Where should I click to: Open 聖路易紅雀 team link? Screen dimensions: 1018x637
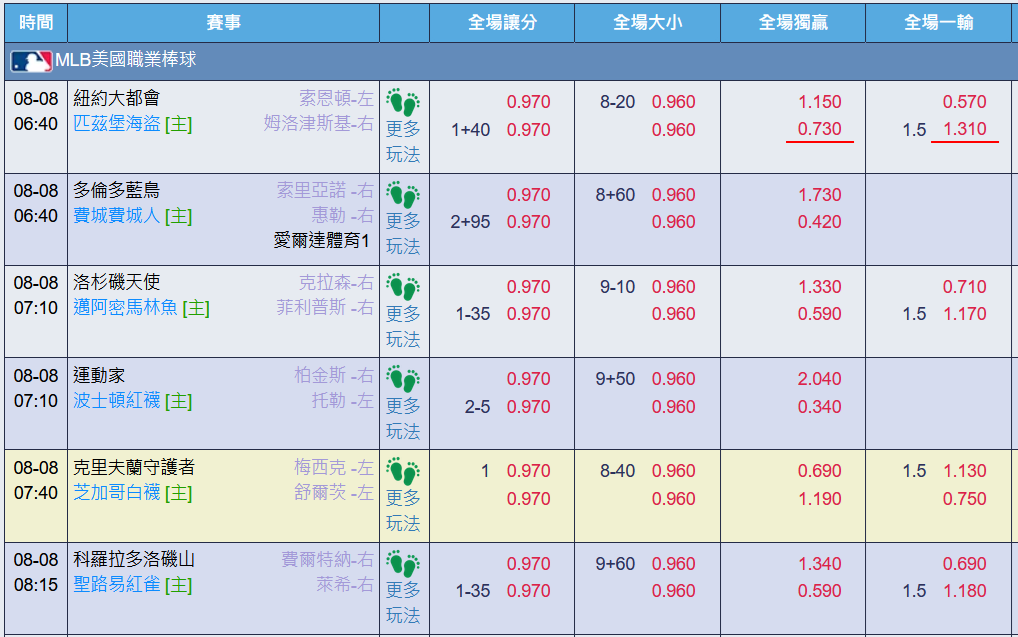pos(117,584)
